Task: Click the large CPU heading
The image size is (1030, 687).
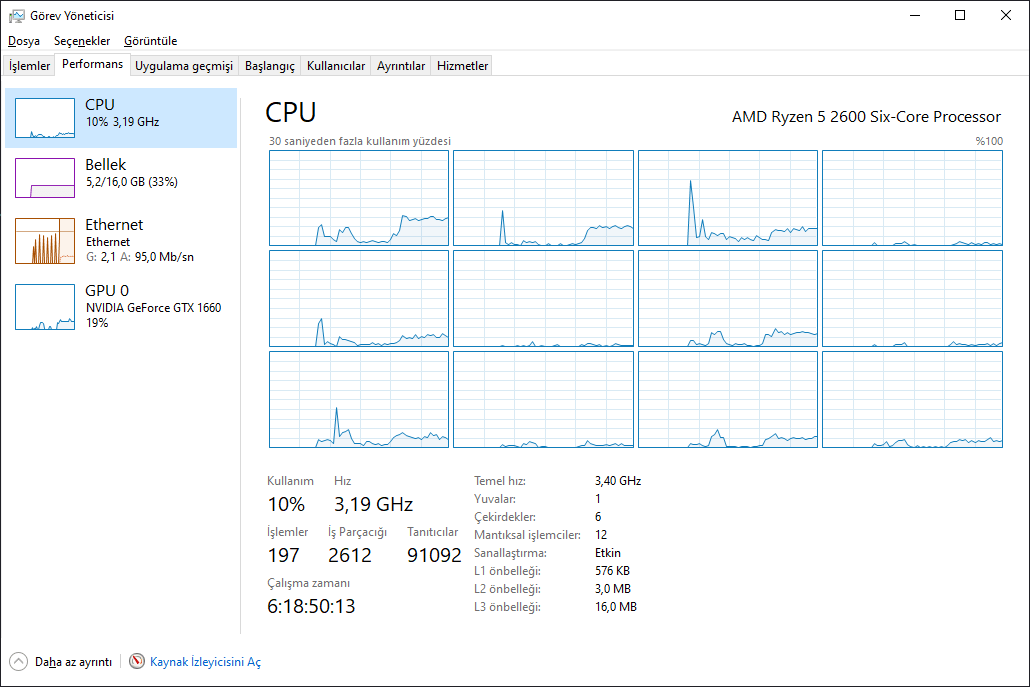Action: coord(290,113)
